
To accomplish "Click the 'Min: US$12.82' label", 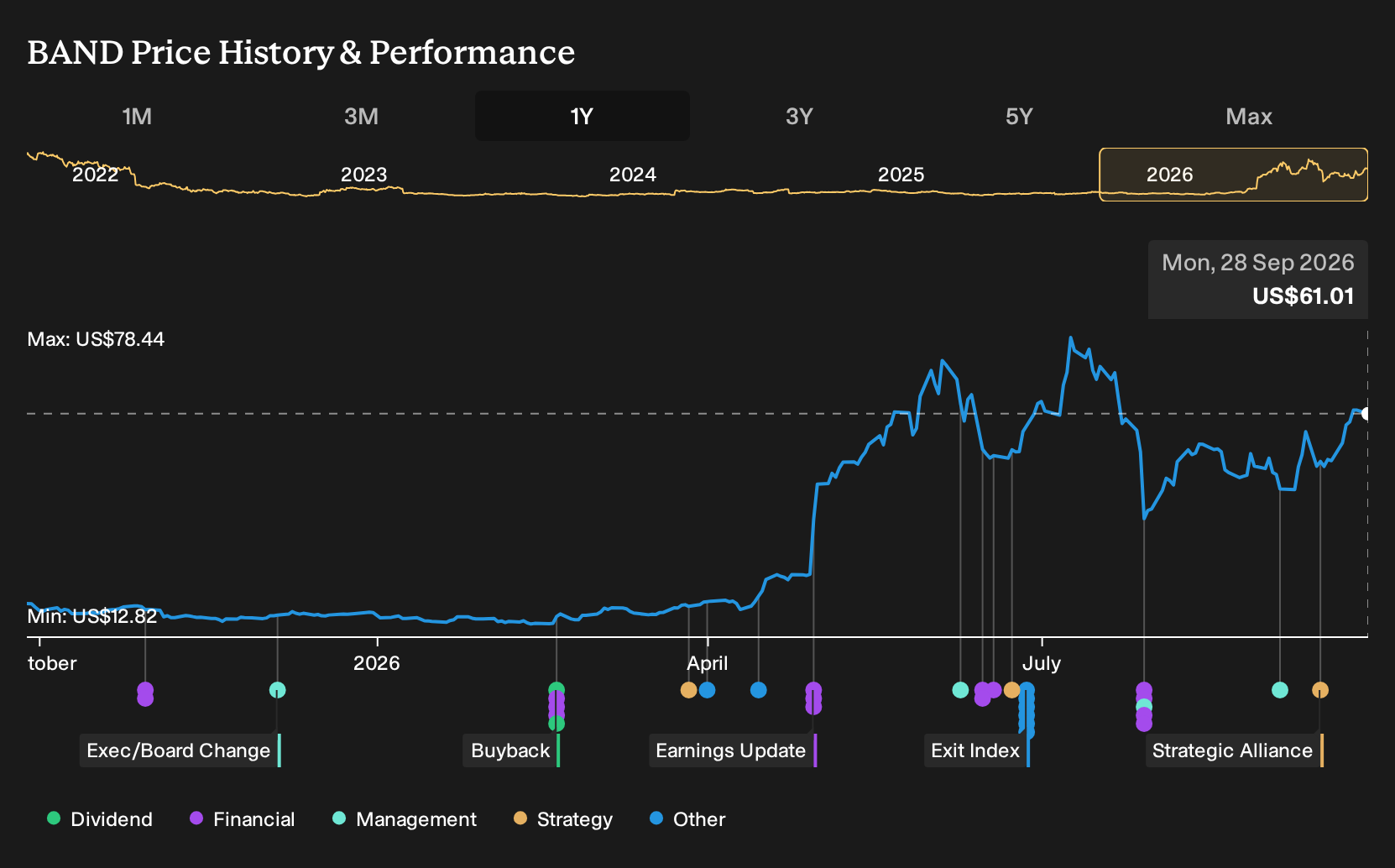I will (x=92, y=616).
